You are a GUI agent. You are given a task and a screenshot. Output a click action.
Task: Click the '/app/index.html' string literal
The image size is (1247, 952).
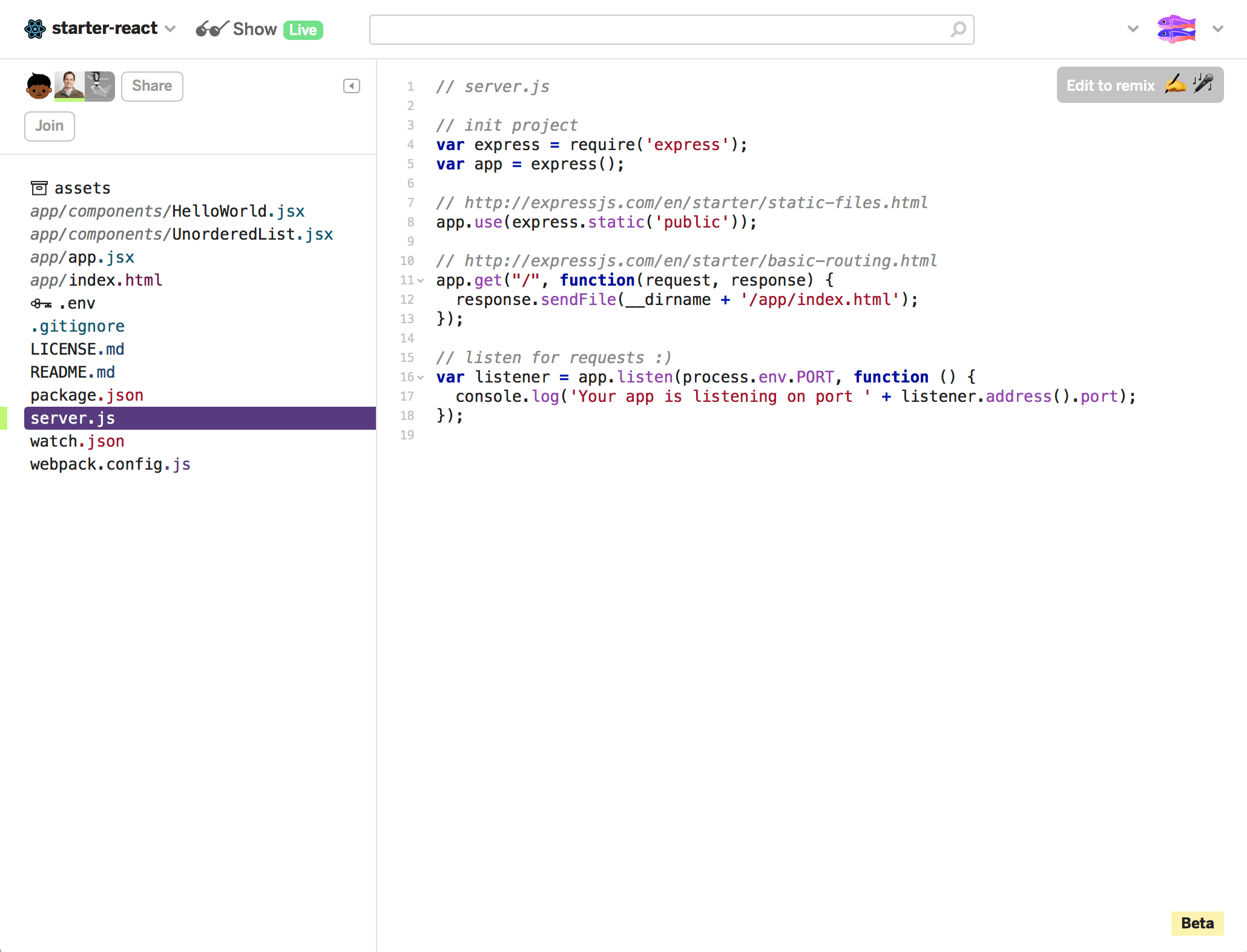click(820, 300)
